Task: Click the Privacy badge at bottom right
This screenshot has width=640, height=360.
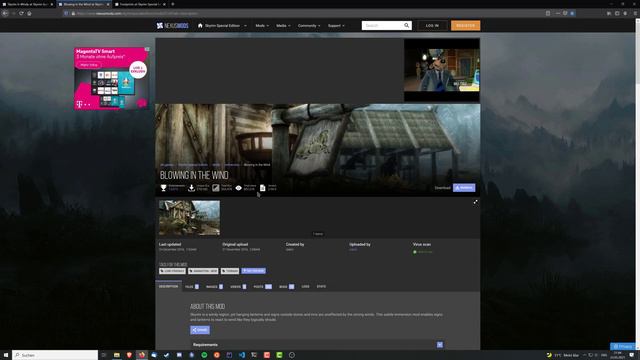Action: coord(623,346)
